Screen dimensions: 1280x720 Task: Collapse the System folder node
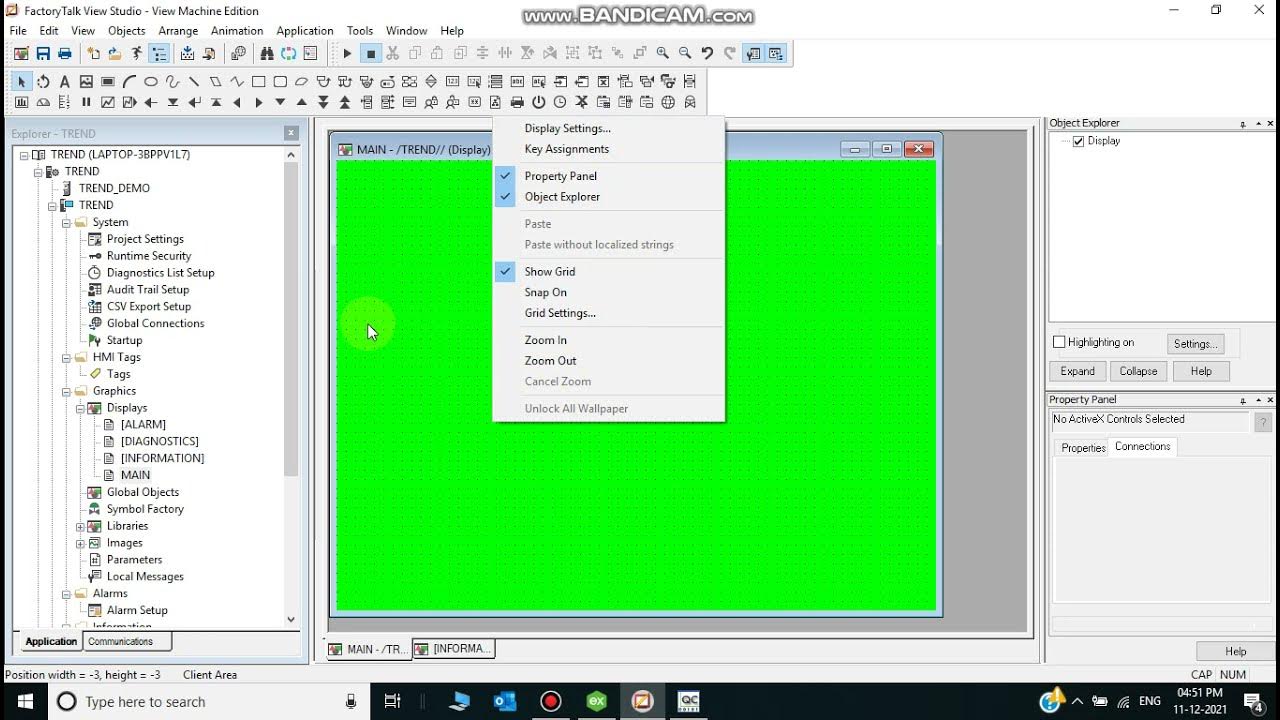[66, 222]
